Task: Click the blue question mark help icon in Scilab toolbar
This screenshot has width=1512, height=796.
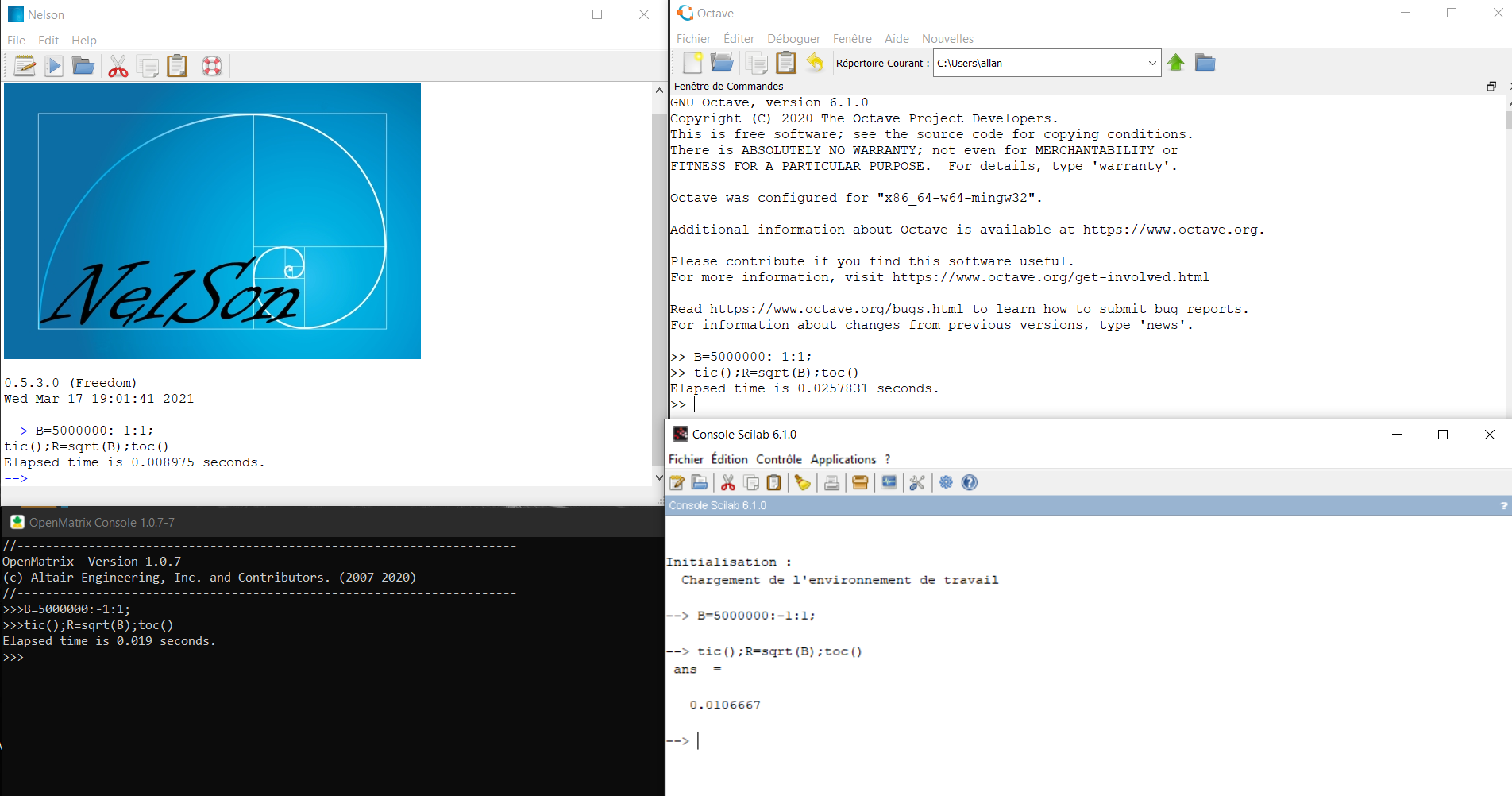Action: 970,482
